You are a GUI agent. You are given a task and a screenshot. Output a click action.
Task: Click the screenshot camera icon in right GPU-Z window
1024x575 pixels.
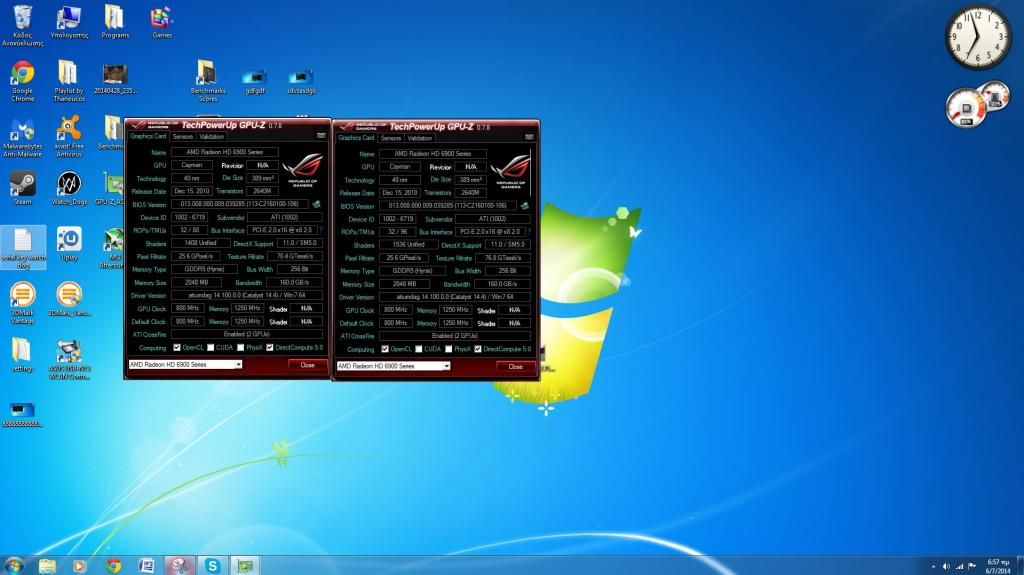(530, 137)
